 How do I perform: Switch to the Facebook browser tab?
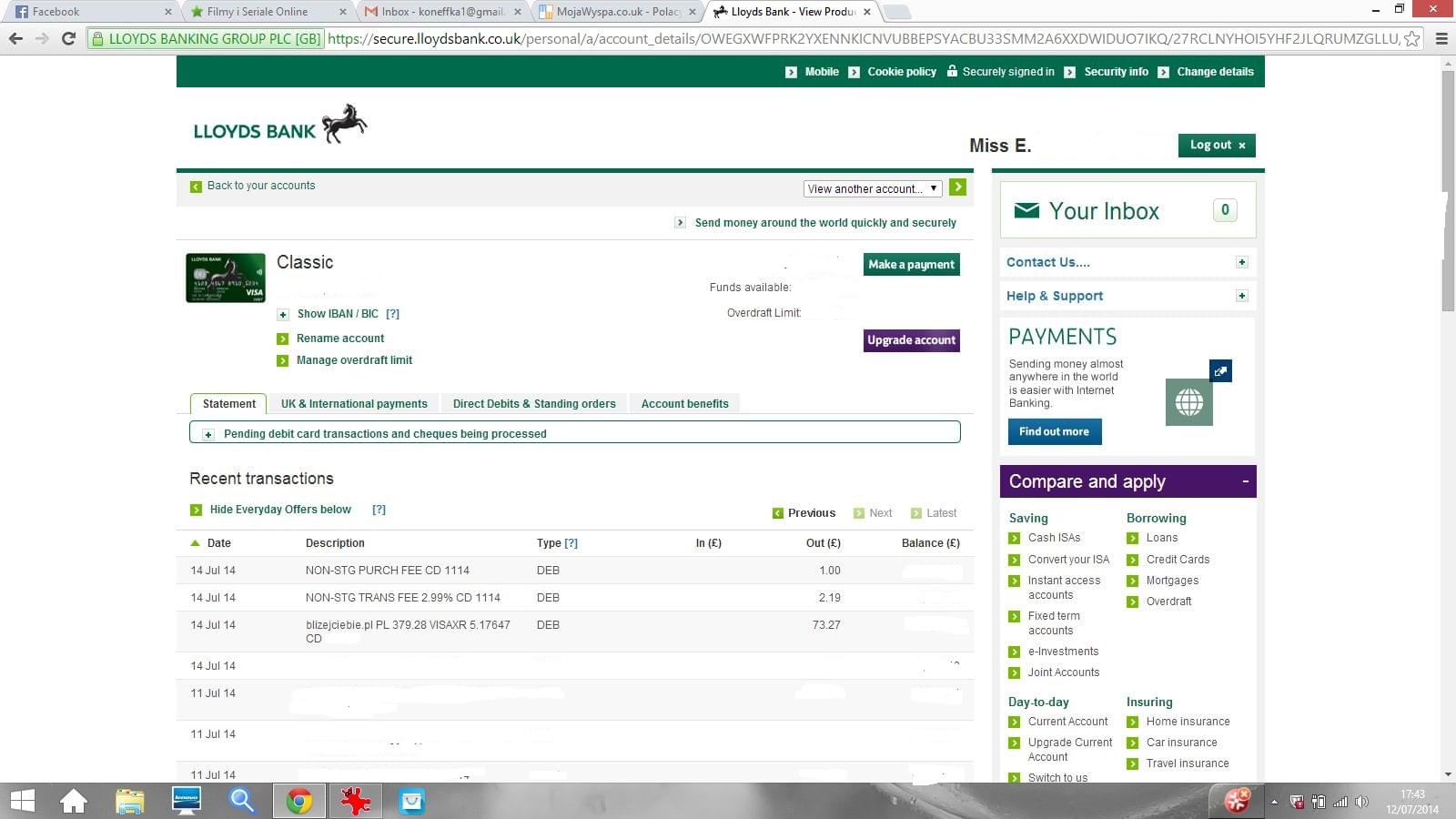pos(89,12)
